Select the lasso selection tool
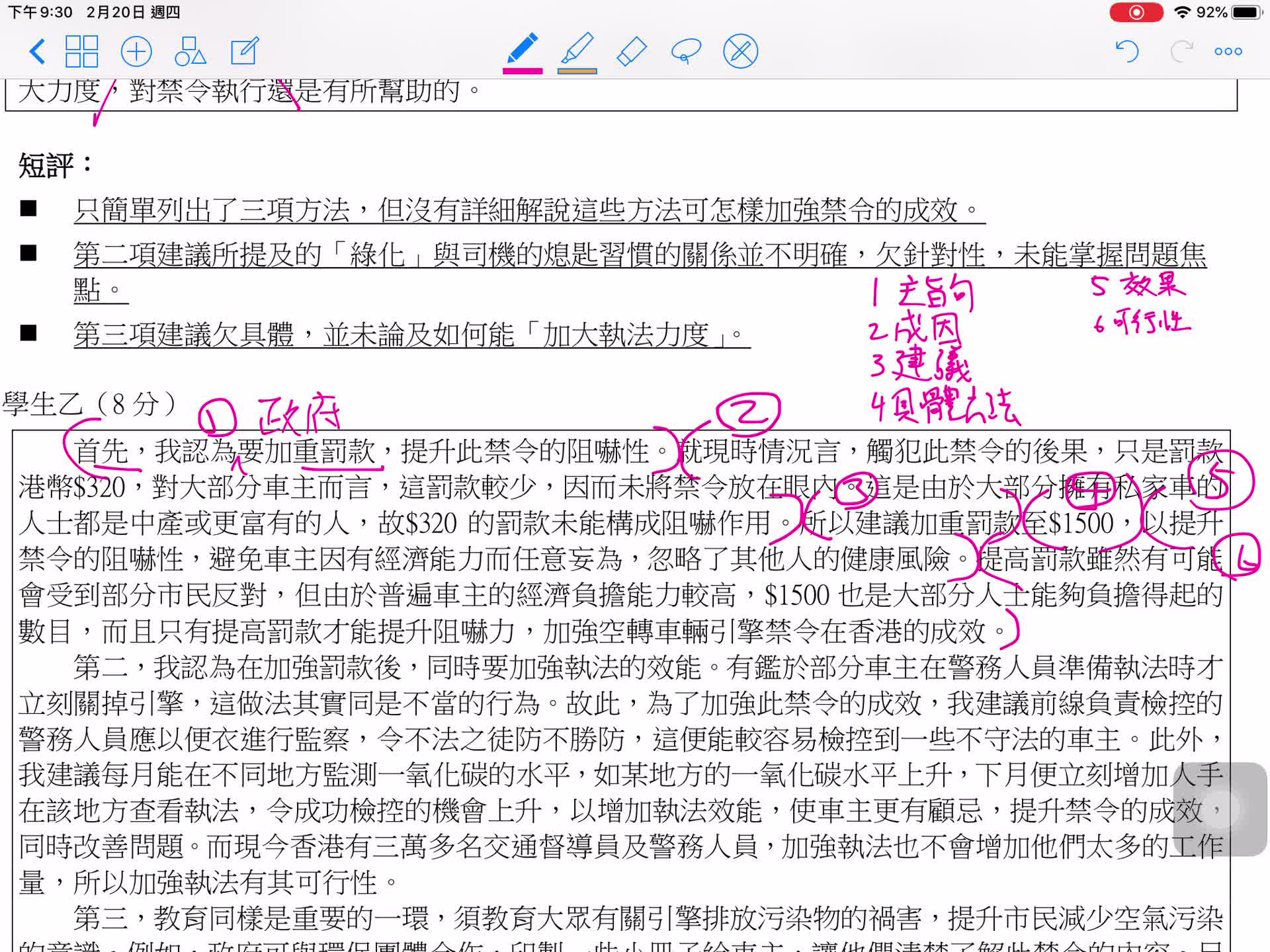The image size is (1270, 952). pyautogui.click(x=686, y=51)
